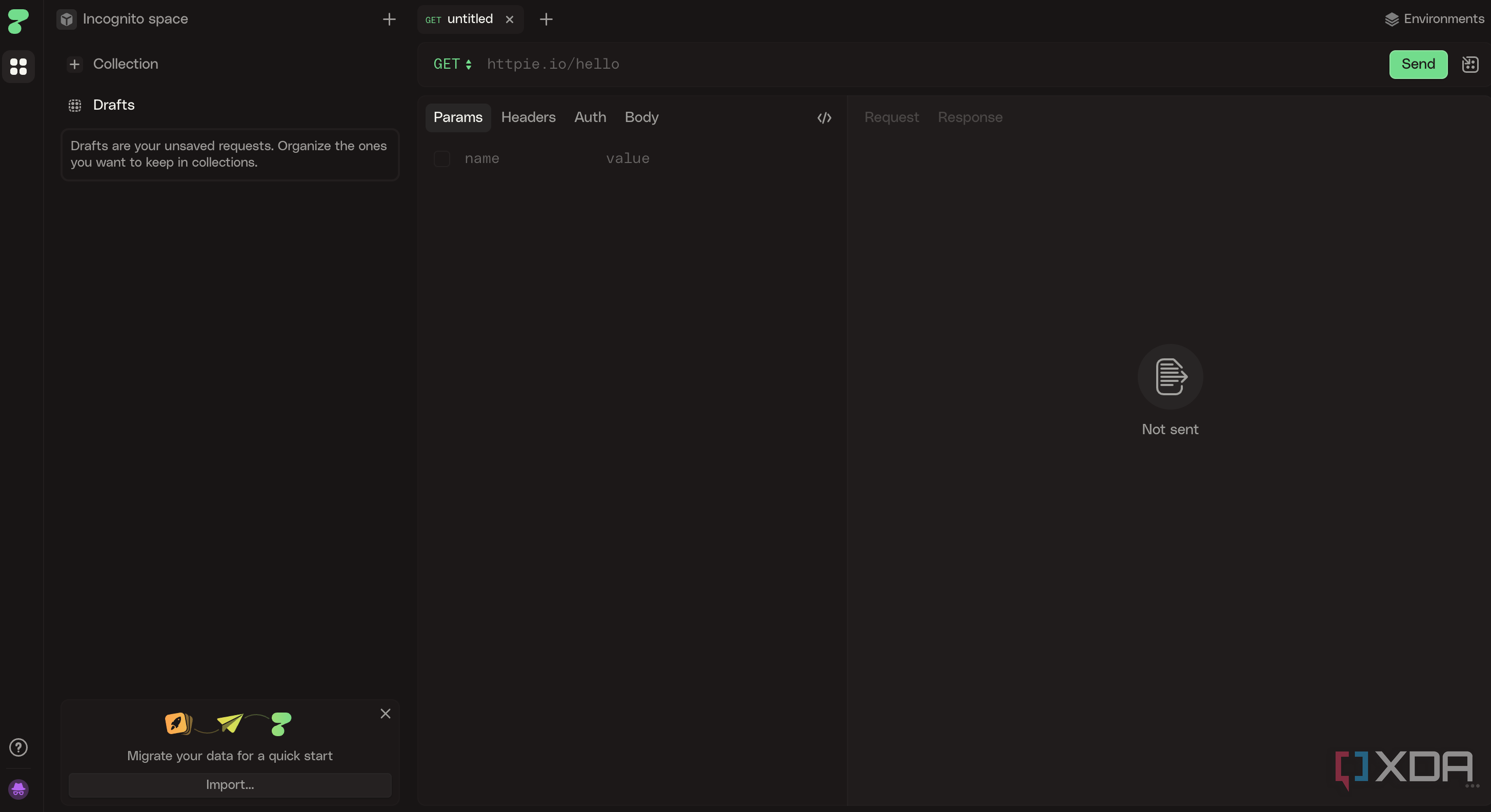Viewport: 1491px width, 812px height.
Task: Open the GET method dropdown
Action: [x=453, y=64]
